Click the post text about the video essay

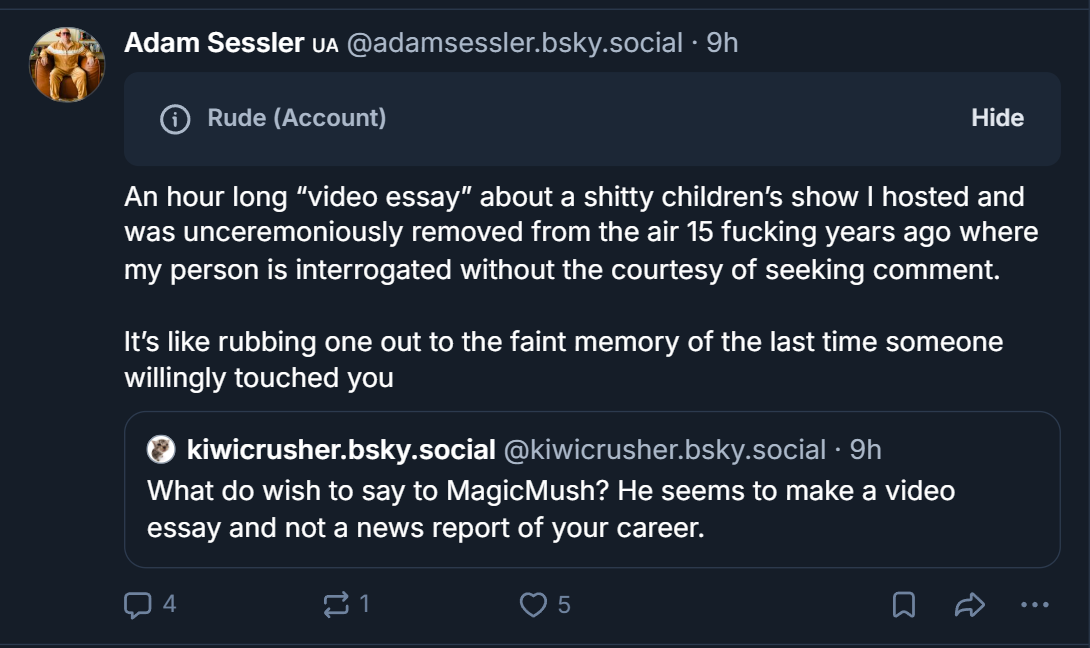coord(581,287)
